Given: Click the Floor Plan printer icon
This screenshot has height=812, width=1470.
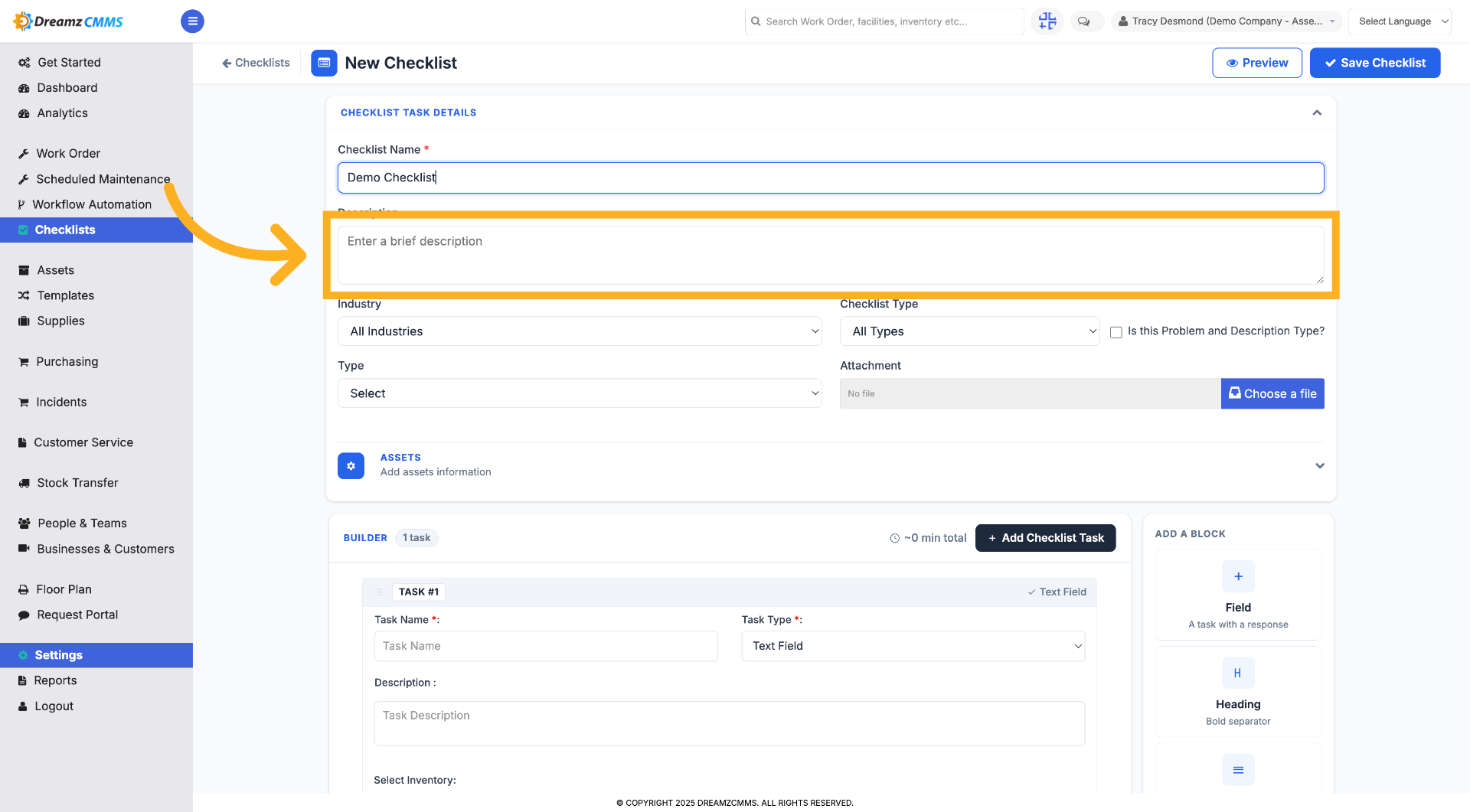Looking at the screenshot, I should pos(24,590).
